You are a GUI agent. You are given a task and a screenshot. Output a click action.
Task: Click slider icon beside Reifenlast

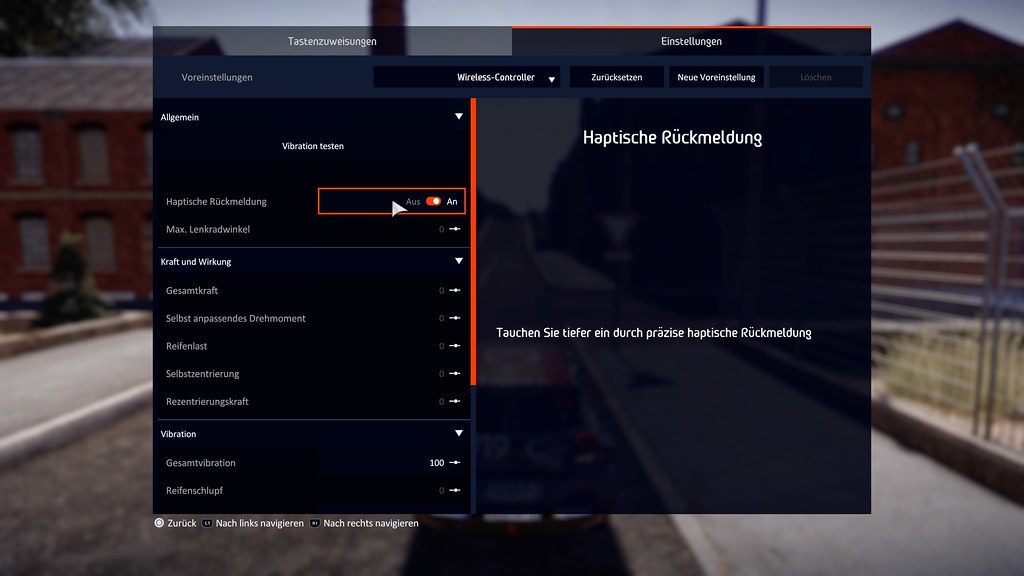(454, 346)
